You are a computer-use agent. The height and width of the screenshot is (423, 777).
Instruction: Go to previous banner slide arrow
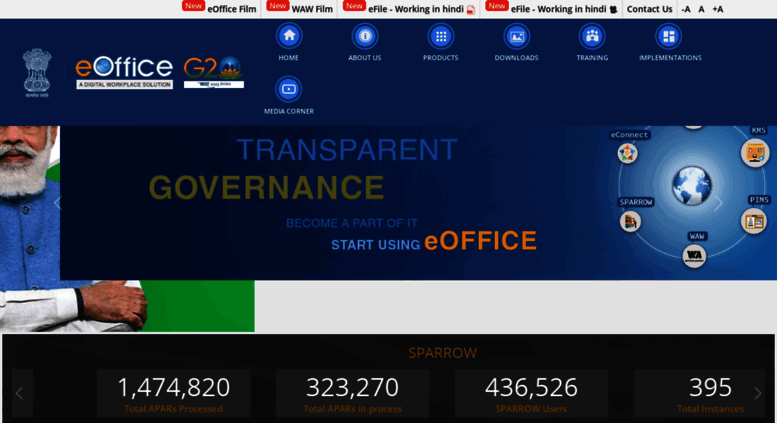coord(57,203)
